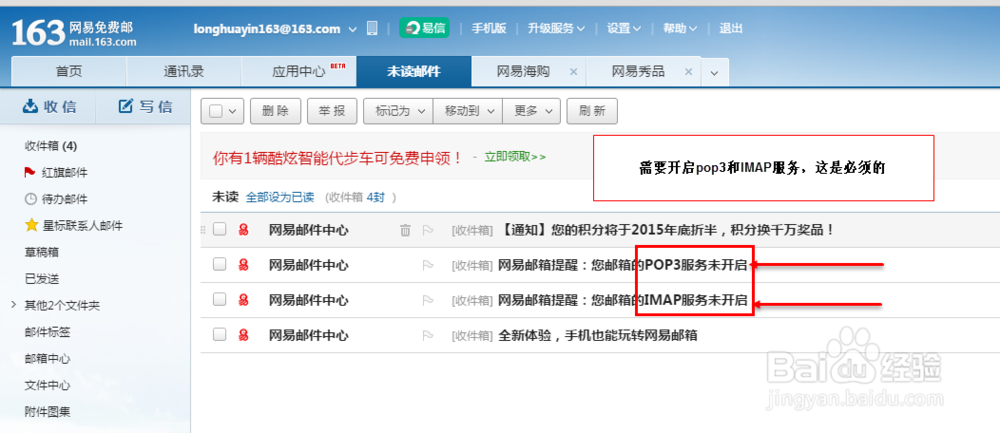Click 全部设为已读 link
The height and width of the screenshot is (433, 1000).
[x=280, y=198]
